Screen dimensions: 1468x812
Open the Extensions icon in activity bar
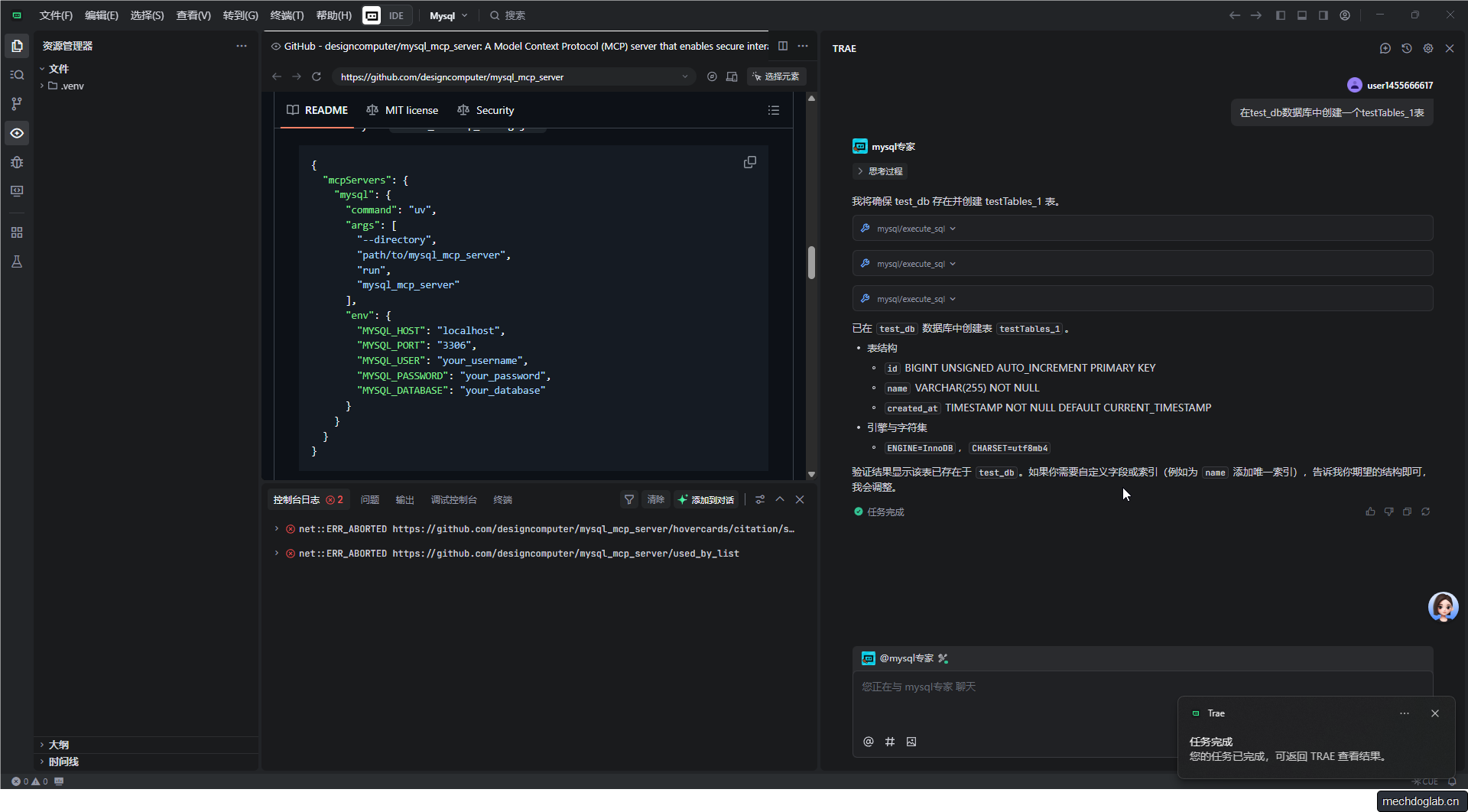[17, 232]
